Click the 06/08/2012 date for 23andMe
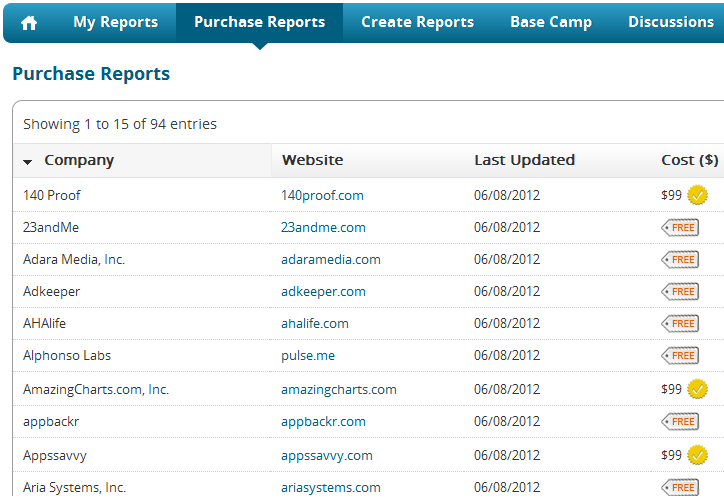Viewport: 724px width, 500px height. pos(507,227)
